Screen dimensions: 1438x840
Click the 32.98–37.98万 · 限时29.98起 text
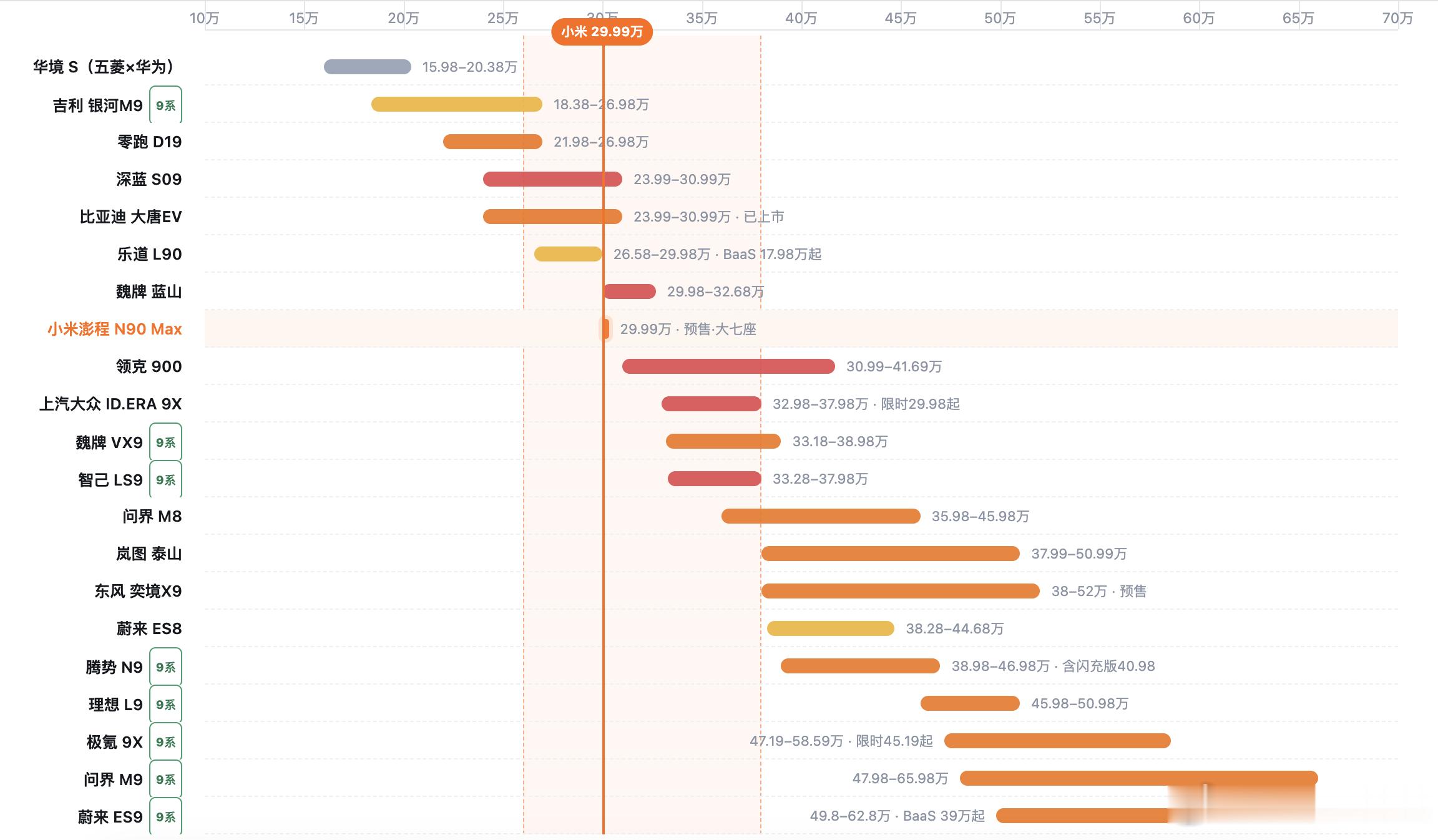click(866, 404)
